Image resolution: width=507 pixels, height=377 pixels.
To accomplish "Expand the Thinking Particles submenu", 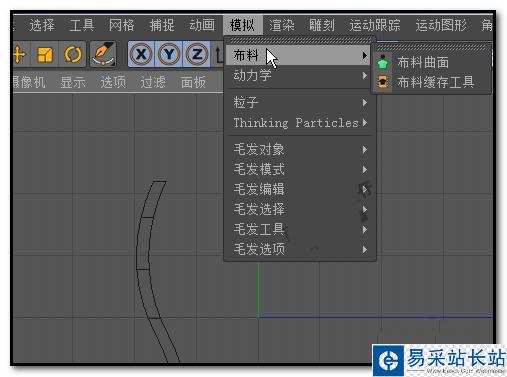I will (x=299, y=123).
